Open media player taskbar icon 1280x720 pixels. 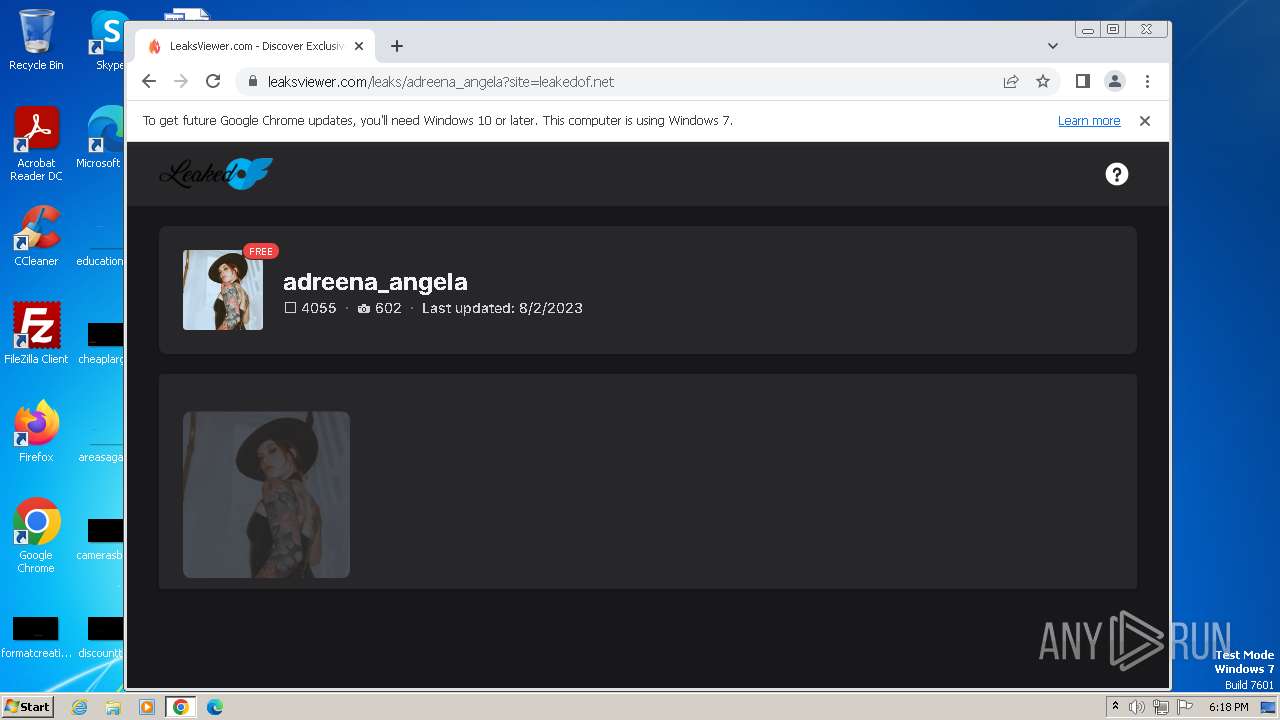(146, 707)
